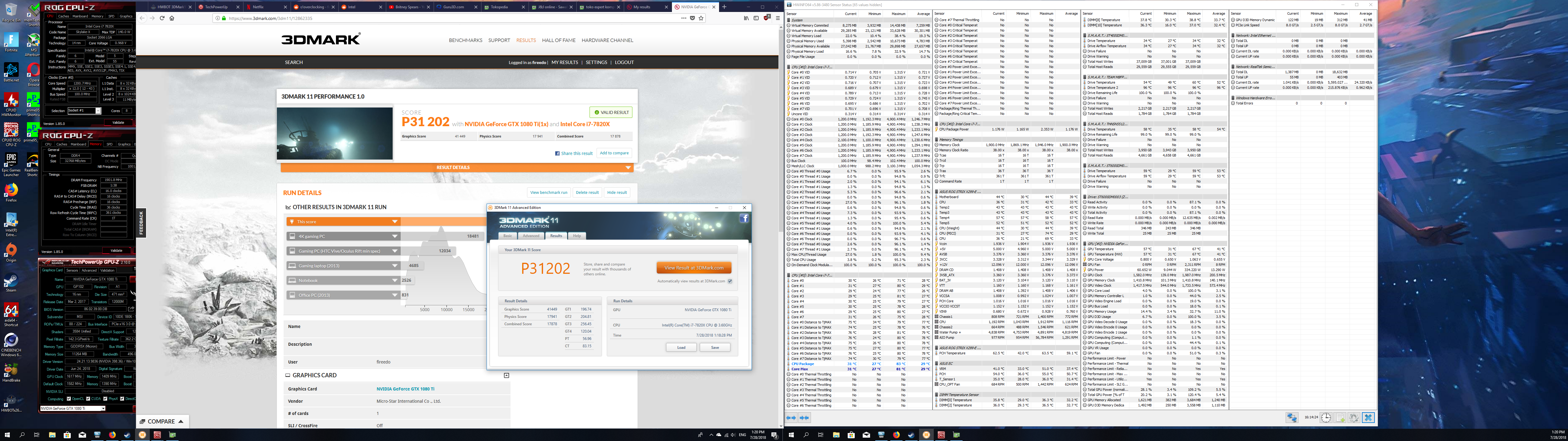1568x441 pixels.
Task: Open the Sensors tab in GPU-Z
Action: click(72, 270)
